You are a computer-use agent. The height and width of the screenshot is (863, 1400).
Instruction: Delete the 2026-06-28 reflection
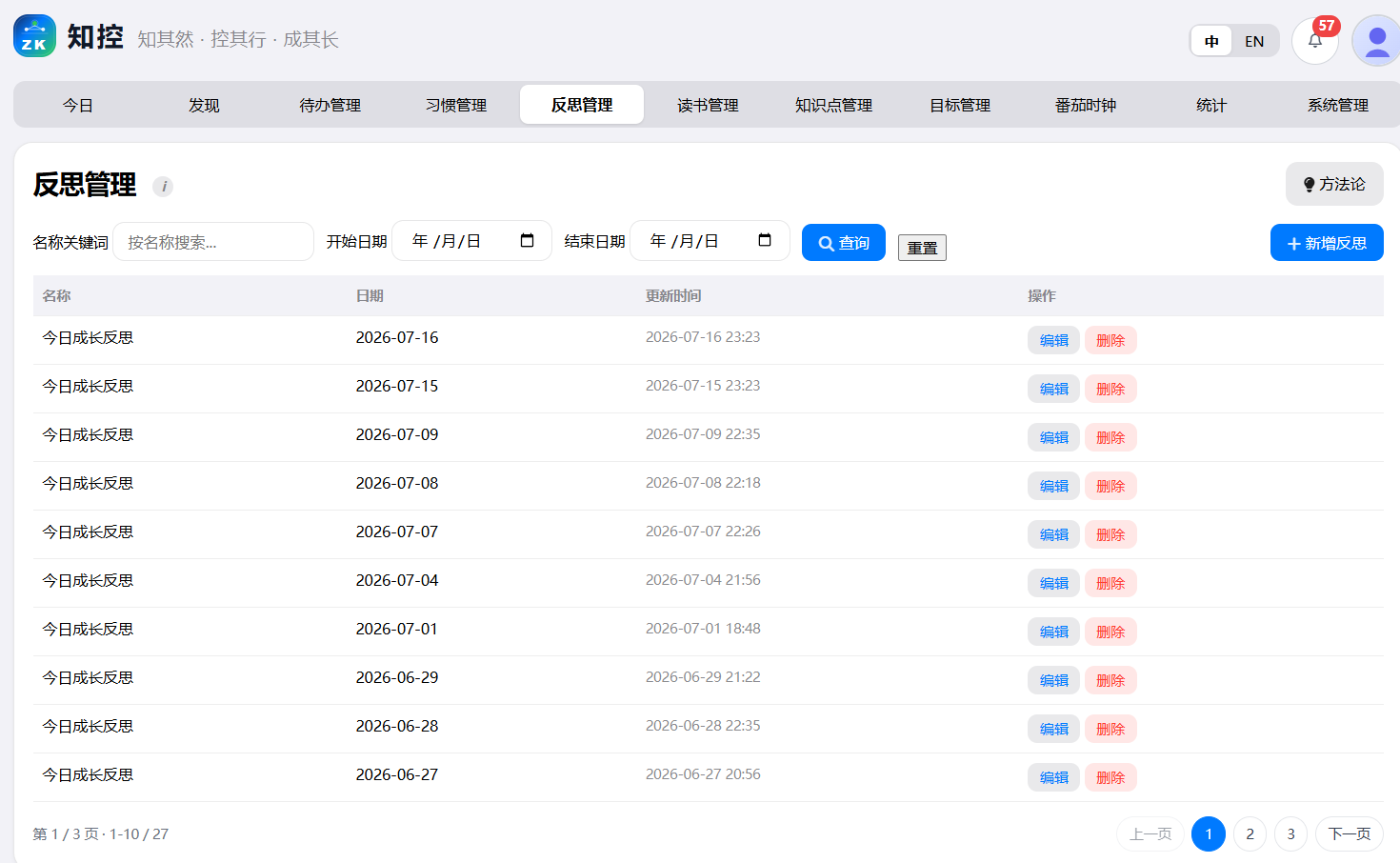click(1110, 729)
